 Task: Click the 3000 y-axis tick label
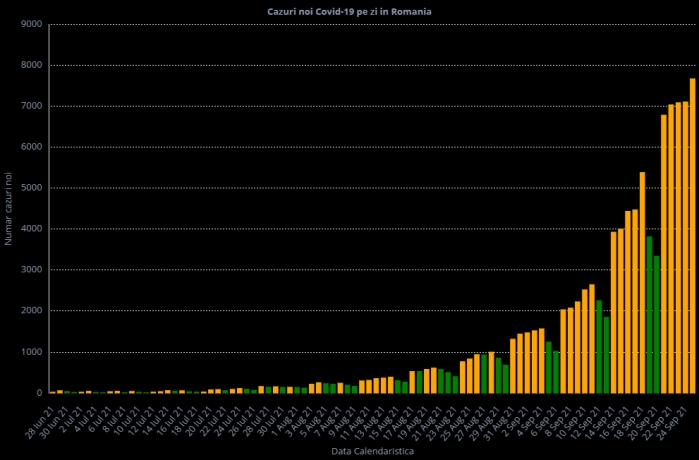coord(31,270)
